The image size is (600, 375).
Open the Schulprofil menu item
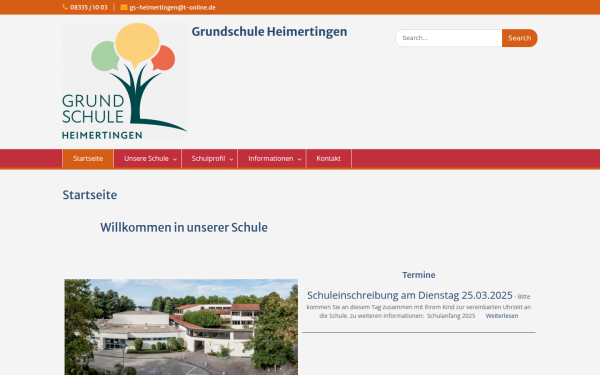(x=208, y=158)
